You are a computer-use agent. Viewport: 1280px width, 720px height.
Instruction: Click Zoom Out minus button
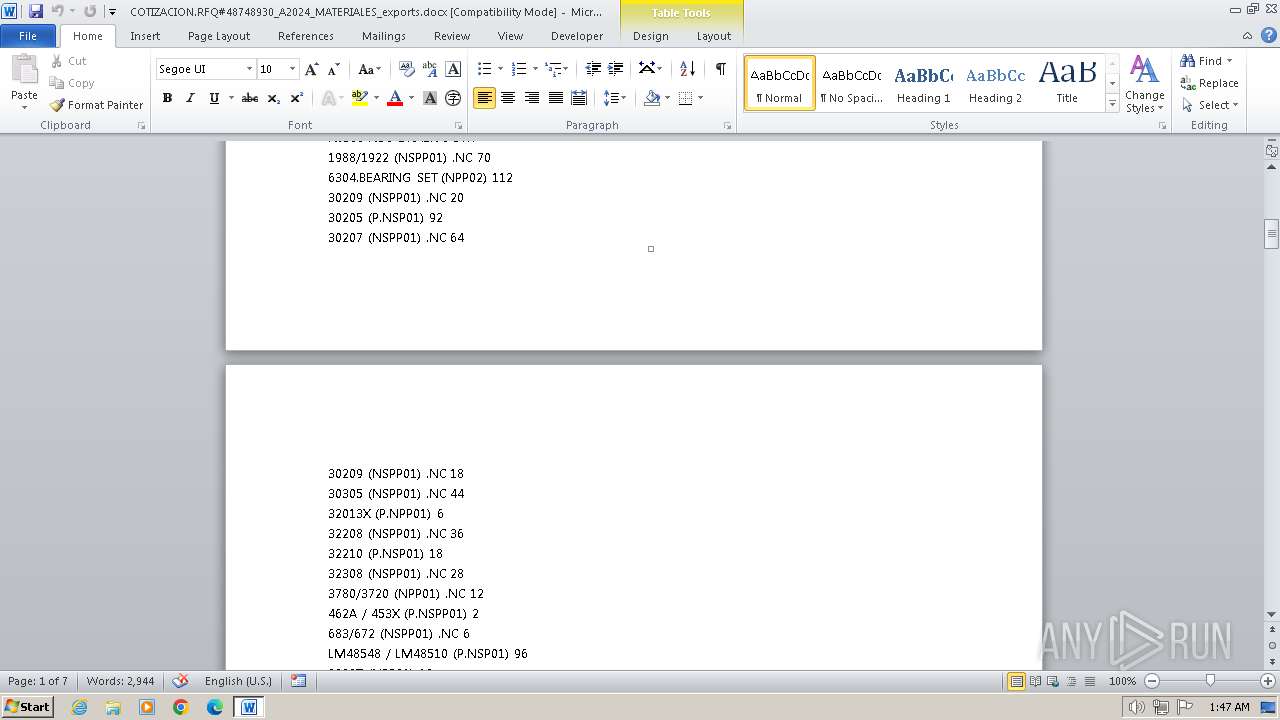(1152, 681)
